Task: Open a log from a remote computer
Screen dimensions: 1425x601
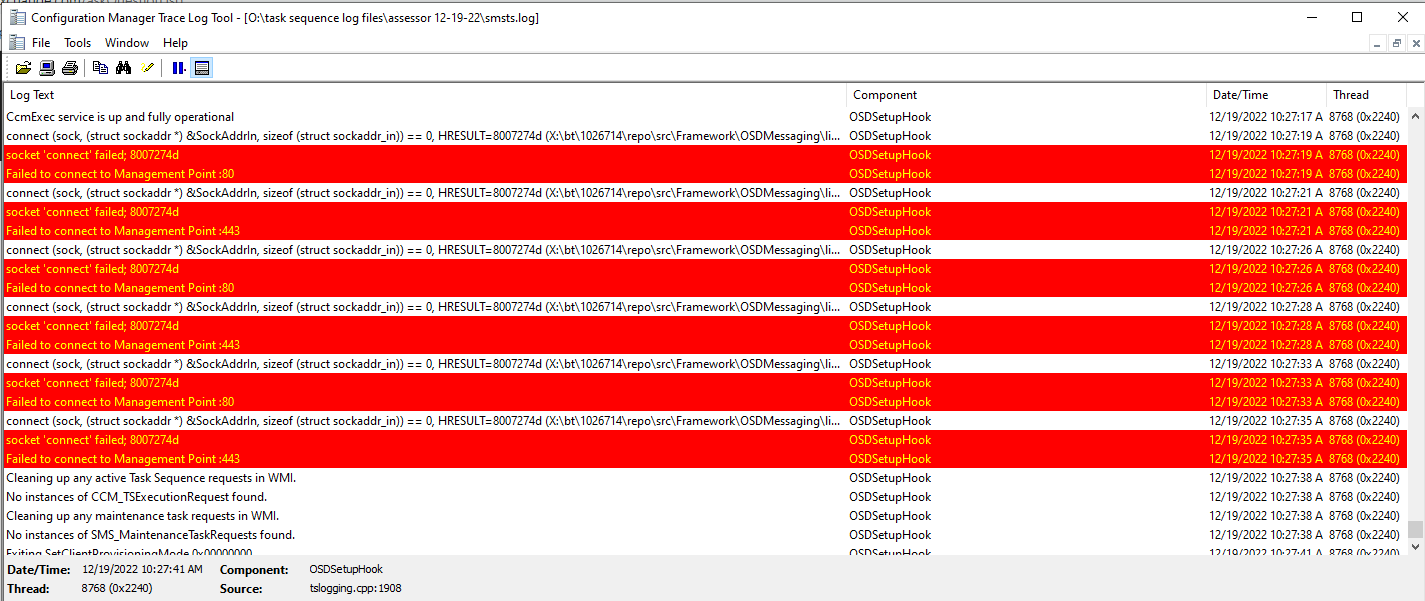Action: click(x=46, y=67)
